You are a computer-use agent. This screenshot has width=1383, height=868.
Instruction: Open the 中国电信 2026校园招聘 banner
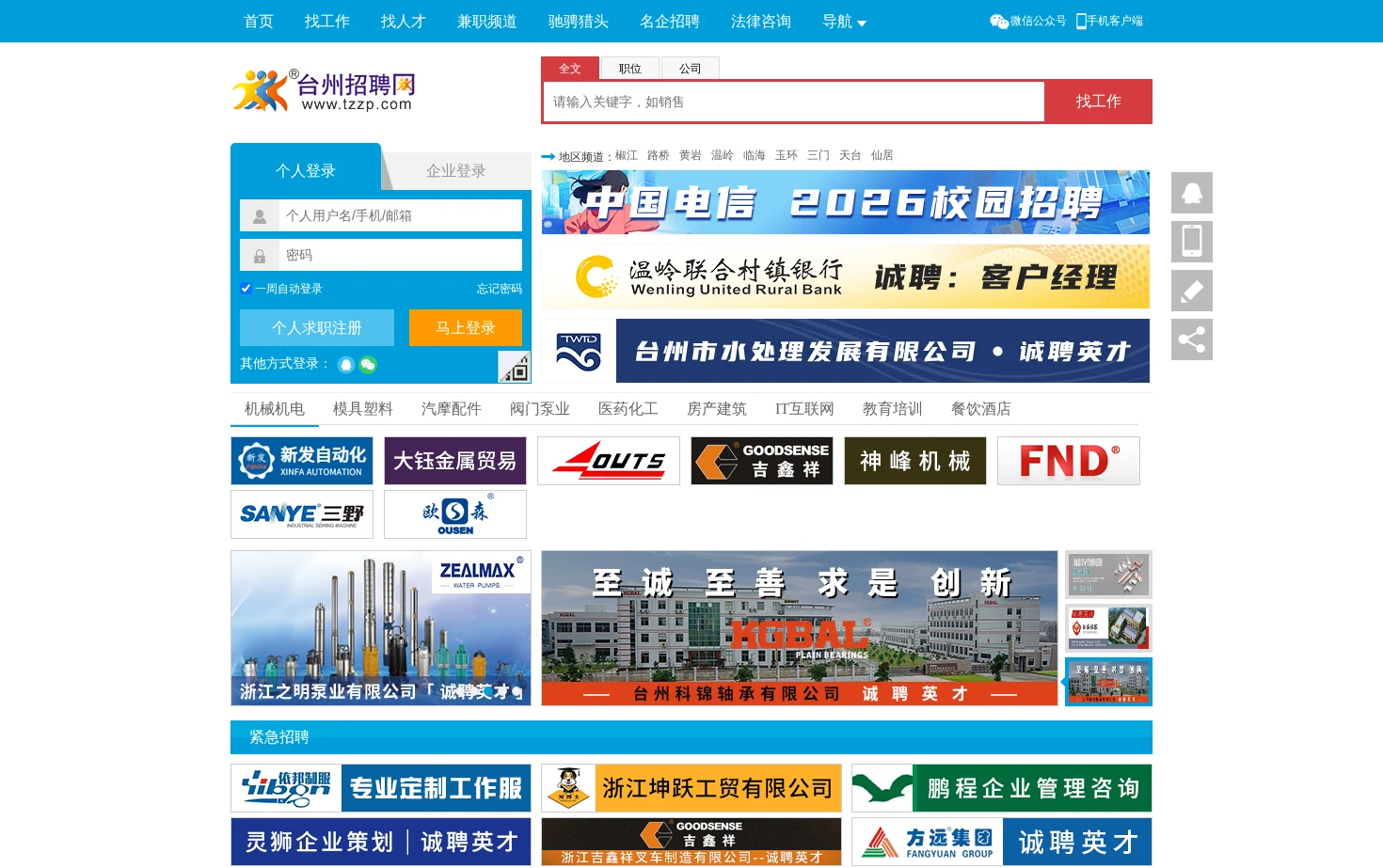point(846,202)
